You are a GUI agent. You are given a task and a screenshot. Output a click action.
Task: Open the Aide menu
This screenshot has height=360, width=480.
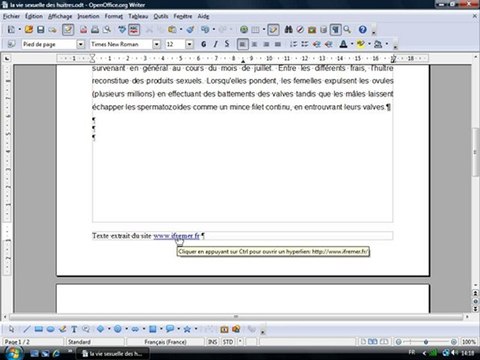tap(203, 16)
